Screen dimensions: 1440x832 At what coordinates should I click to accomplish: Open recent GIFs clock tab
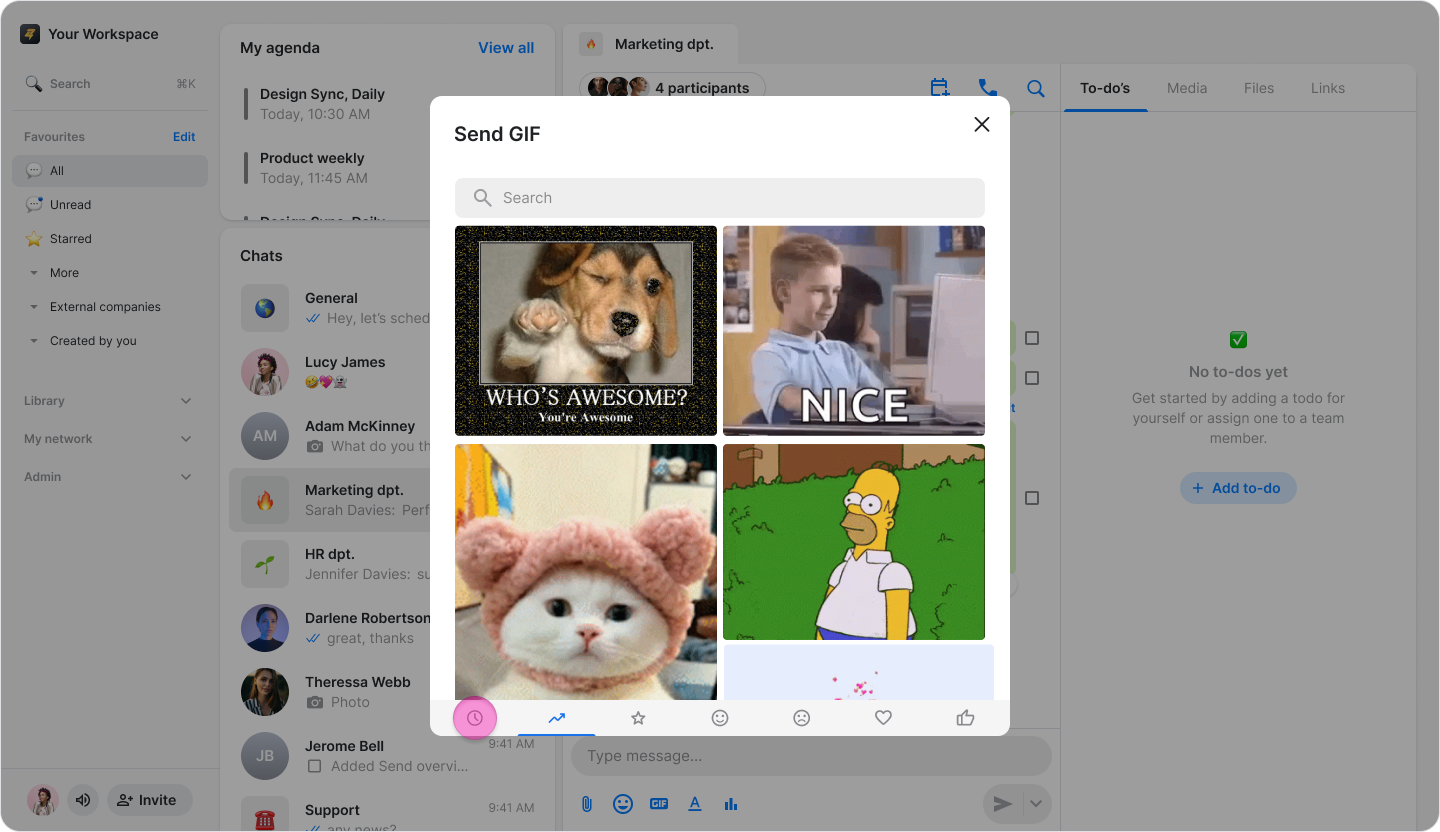[475, 718]
